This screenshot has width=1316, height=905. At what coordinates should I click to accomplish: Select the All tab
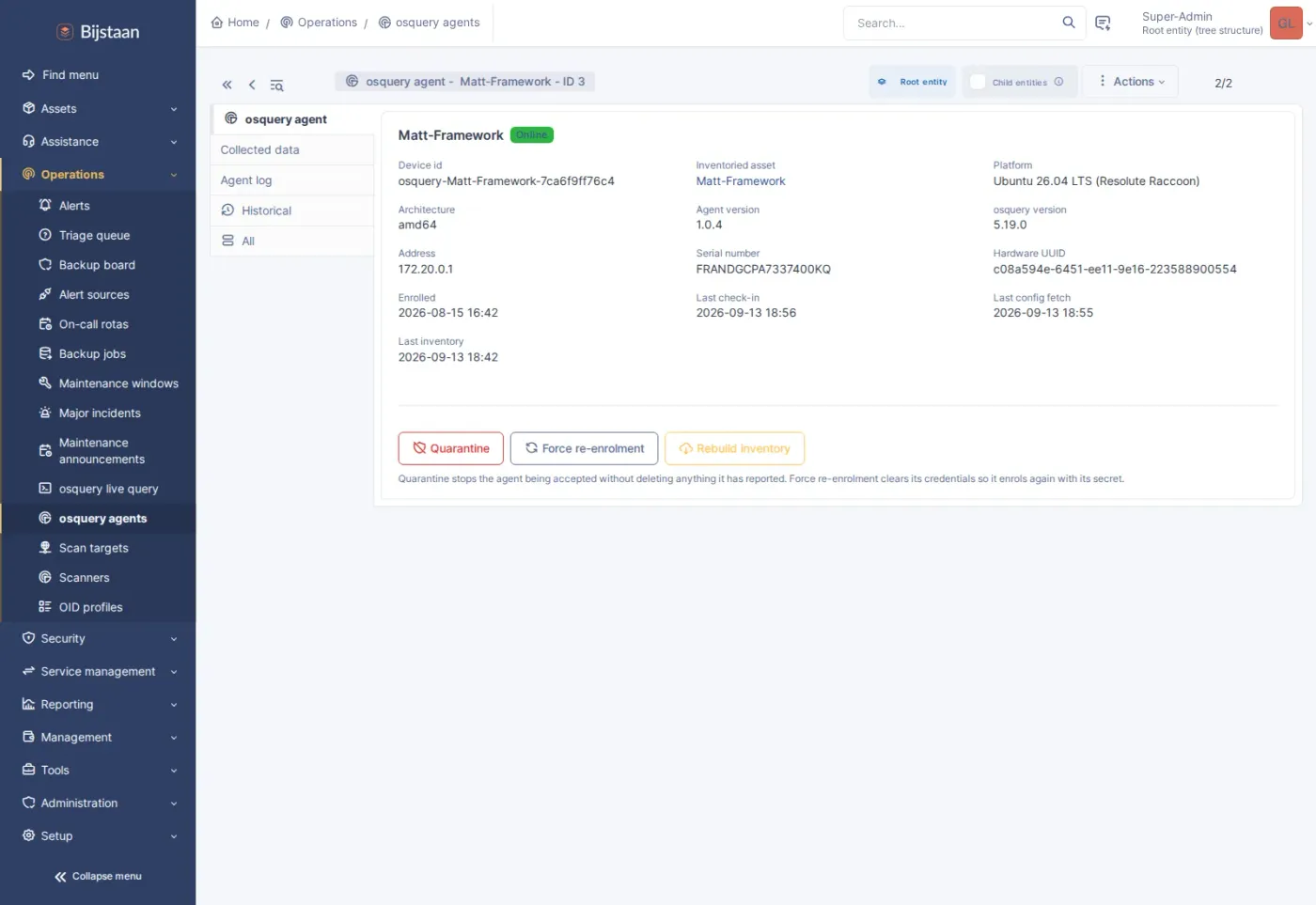point(292,242)
